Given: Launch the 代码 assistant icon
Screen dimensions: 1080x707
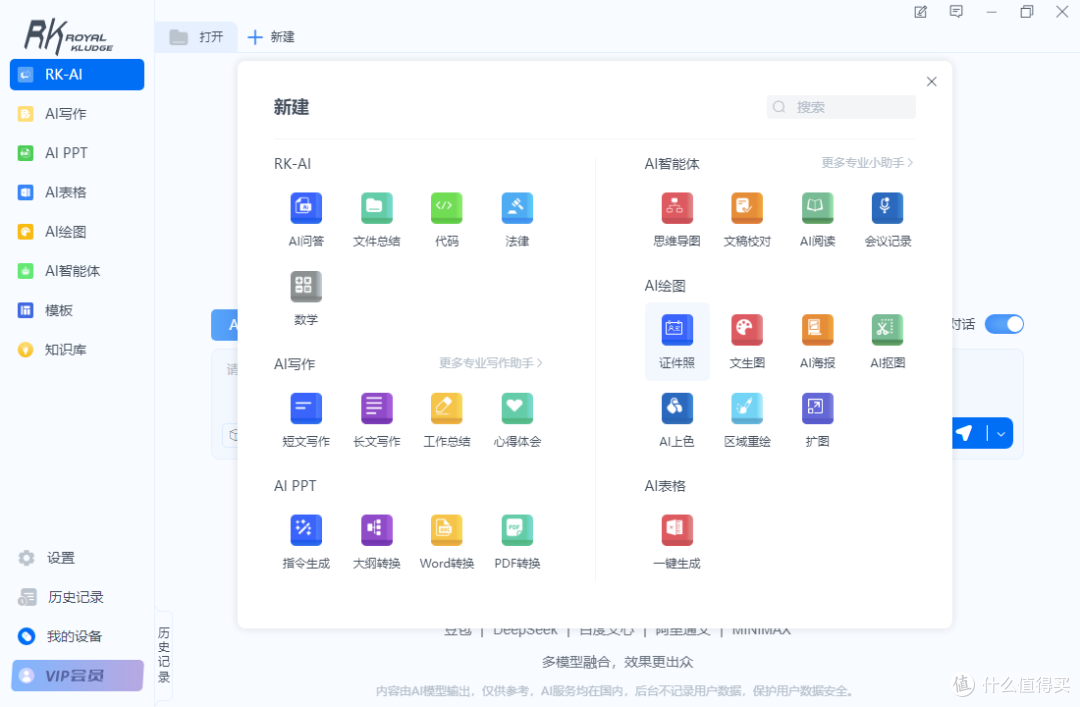Looking at the screenshot, I should point(446,208).
